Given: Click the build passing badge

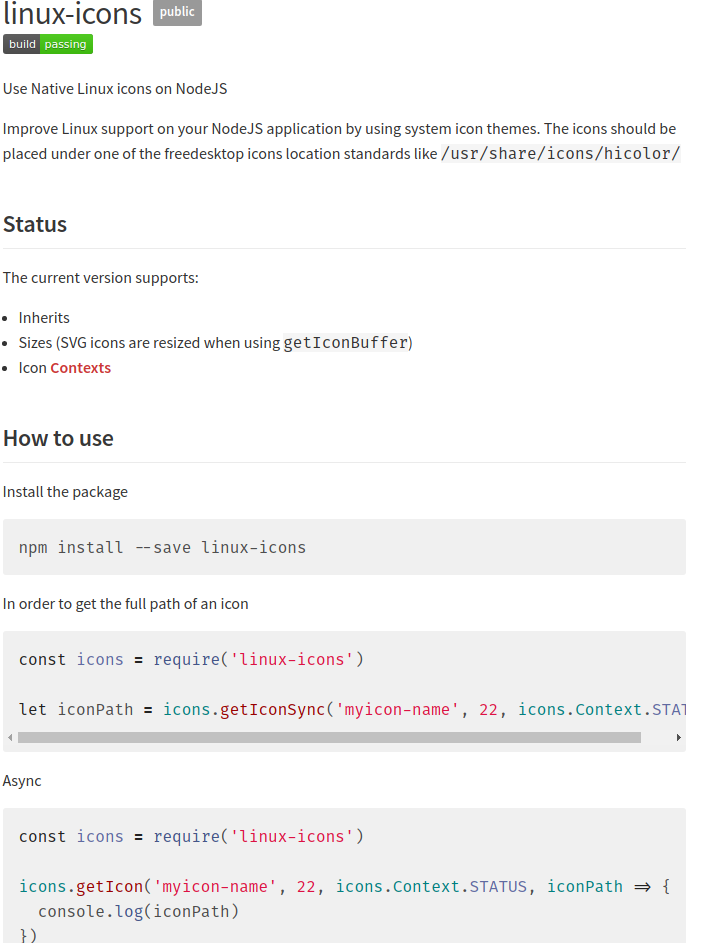Looking at the screenshot, I should coord(48,45).
